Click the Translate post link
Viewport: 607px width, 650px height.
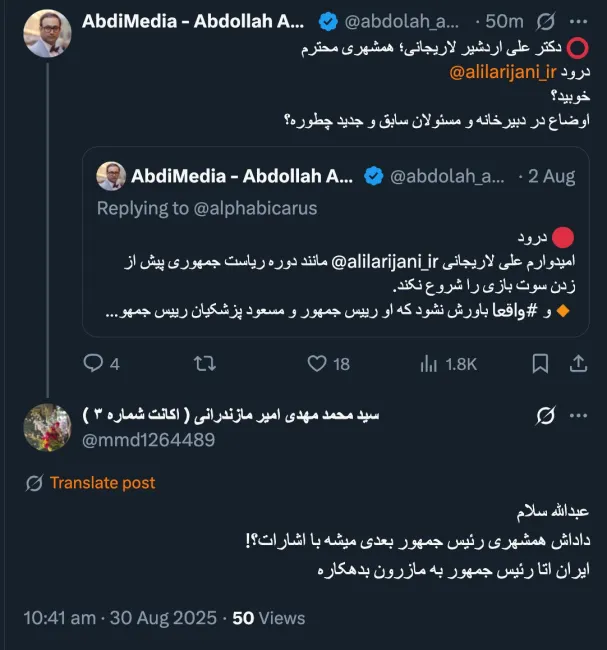[102, 483]
